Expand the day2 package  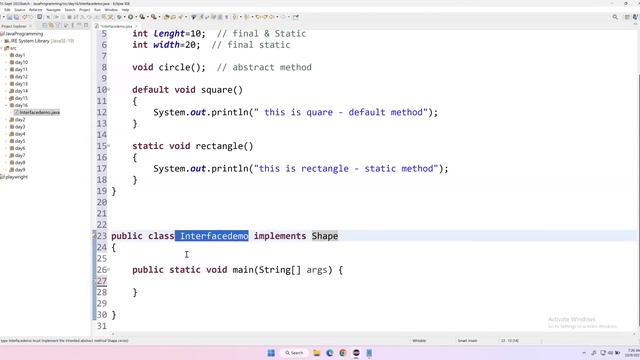click(6, 120)
